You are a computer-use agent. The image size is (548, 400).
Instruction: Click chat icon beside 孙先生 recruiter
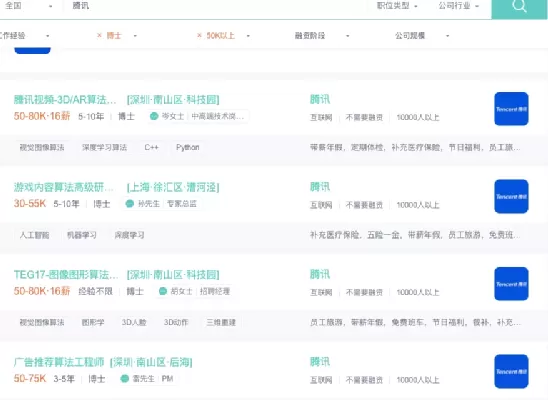(x=130, y=204)
